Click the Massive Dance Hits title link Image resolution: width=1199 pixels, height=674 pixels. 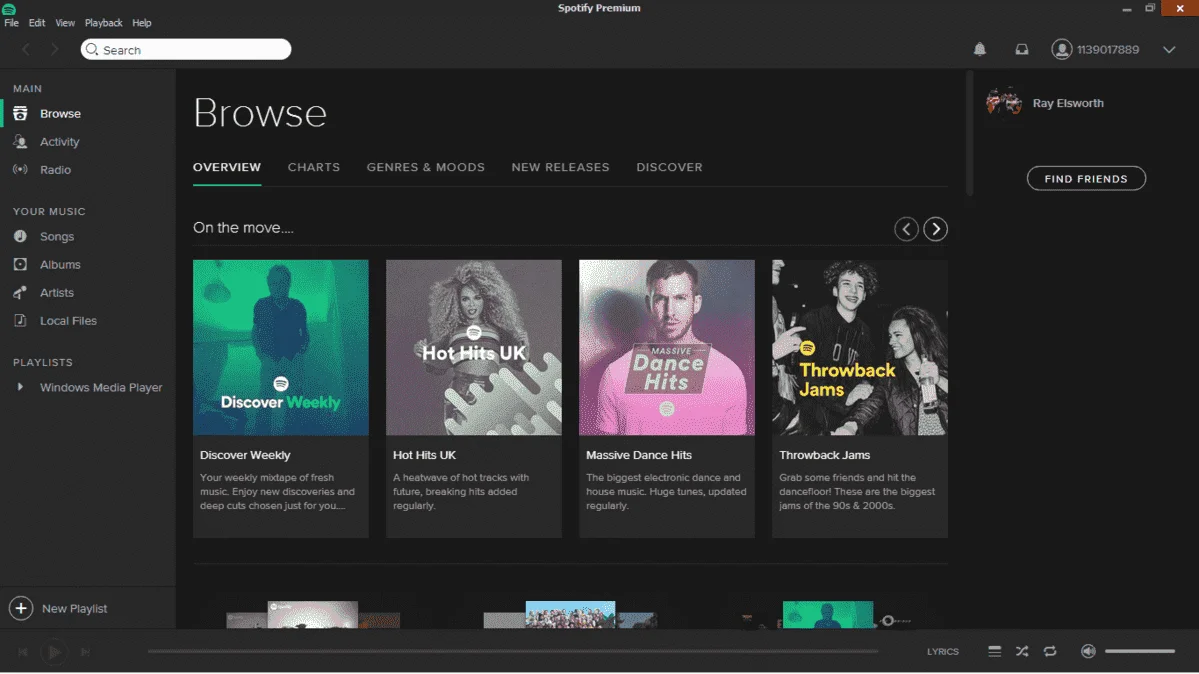point(638,454)
